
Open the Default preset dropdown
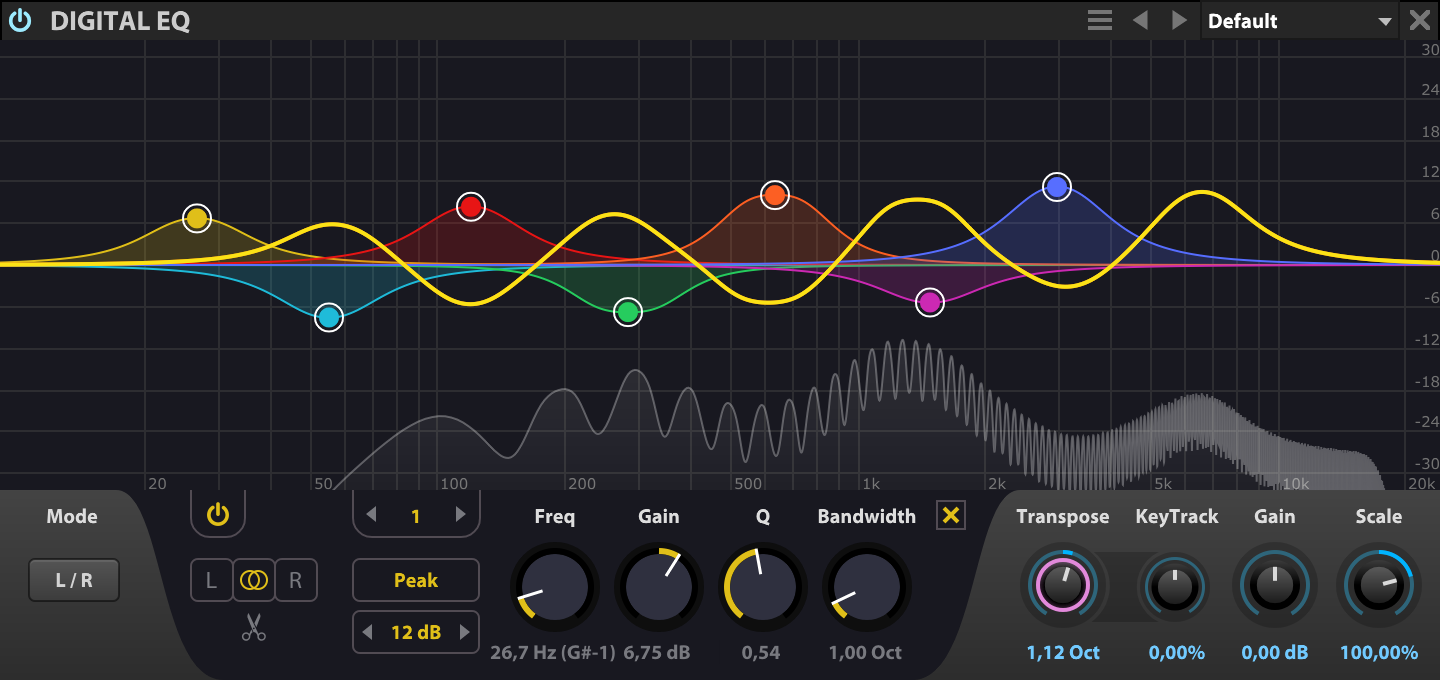click(x=1299, y=21)
